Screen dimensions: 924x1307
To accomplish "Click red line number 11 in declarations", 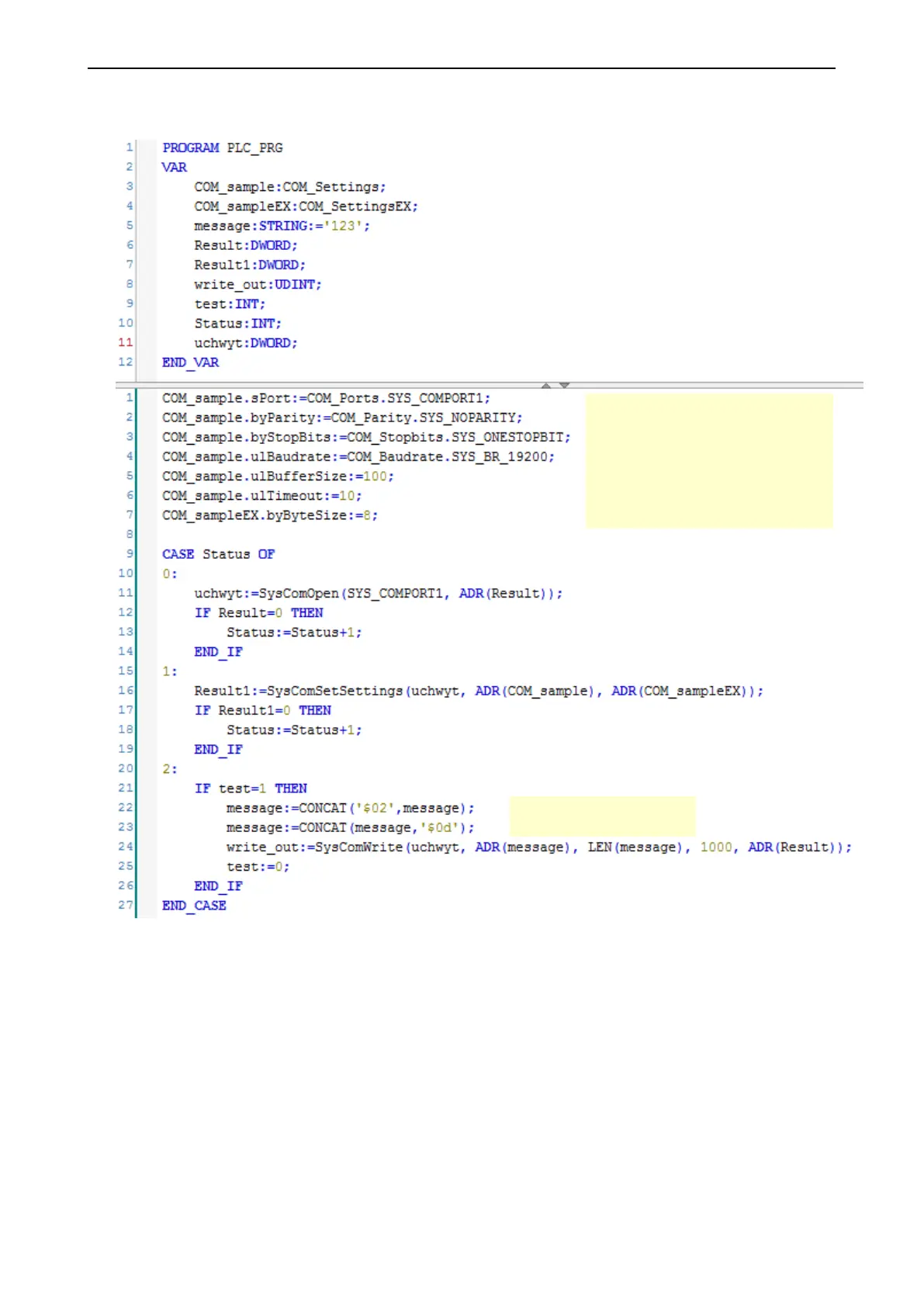I will [126, 342].
